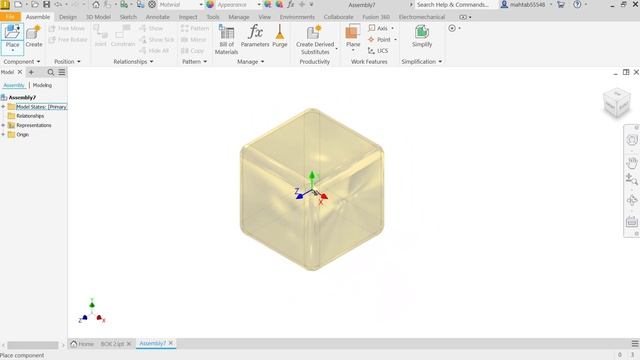Switch to the Inspect ribbon tab

(188, 17)
